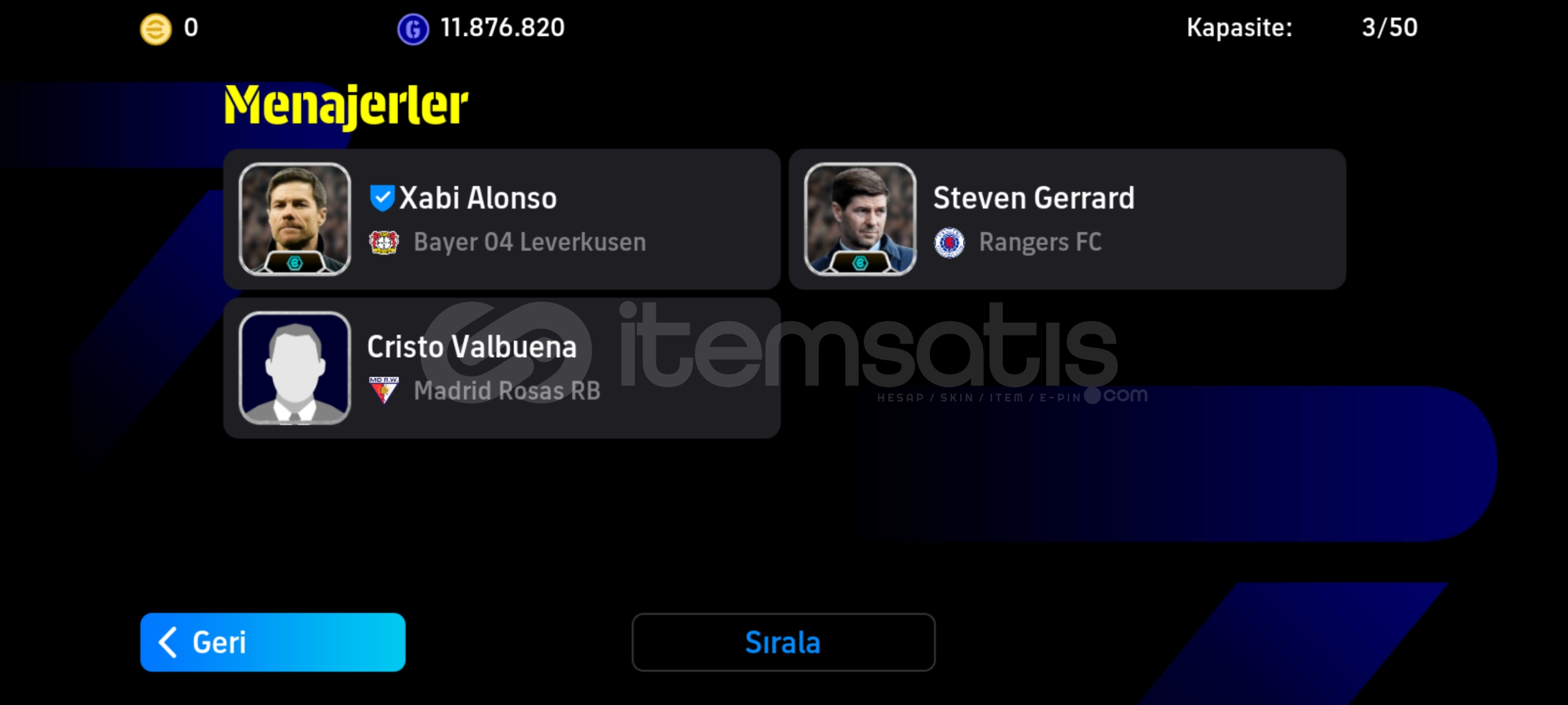Select the Steven Gerrard manager card
This screenshot has height=705, width=1568.
1067,219
